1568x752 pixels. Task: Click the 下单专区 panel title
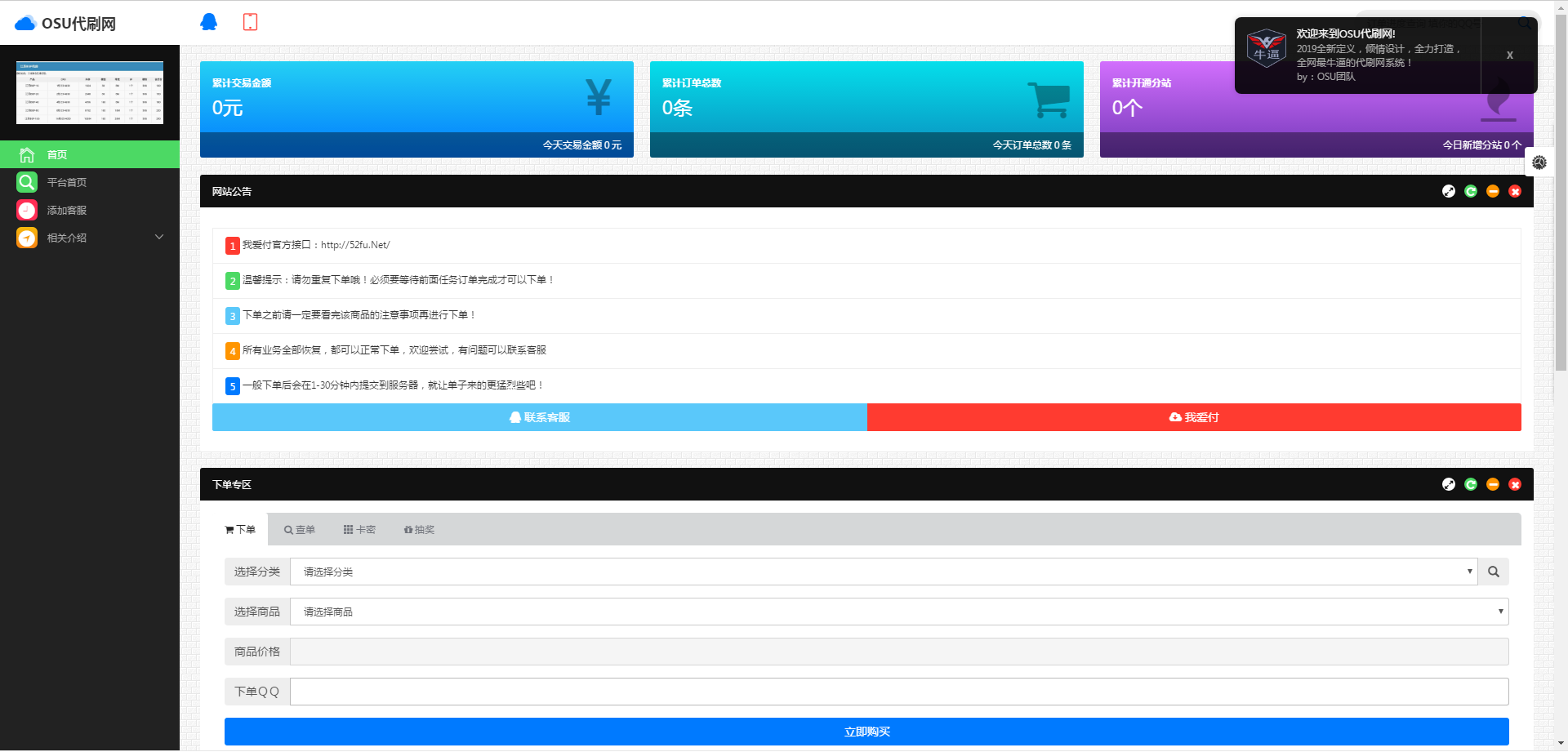(232, 485)
